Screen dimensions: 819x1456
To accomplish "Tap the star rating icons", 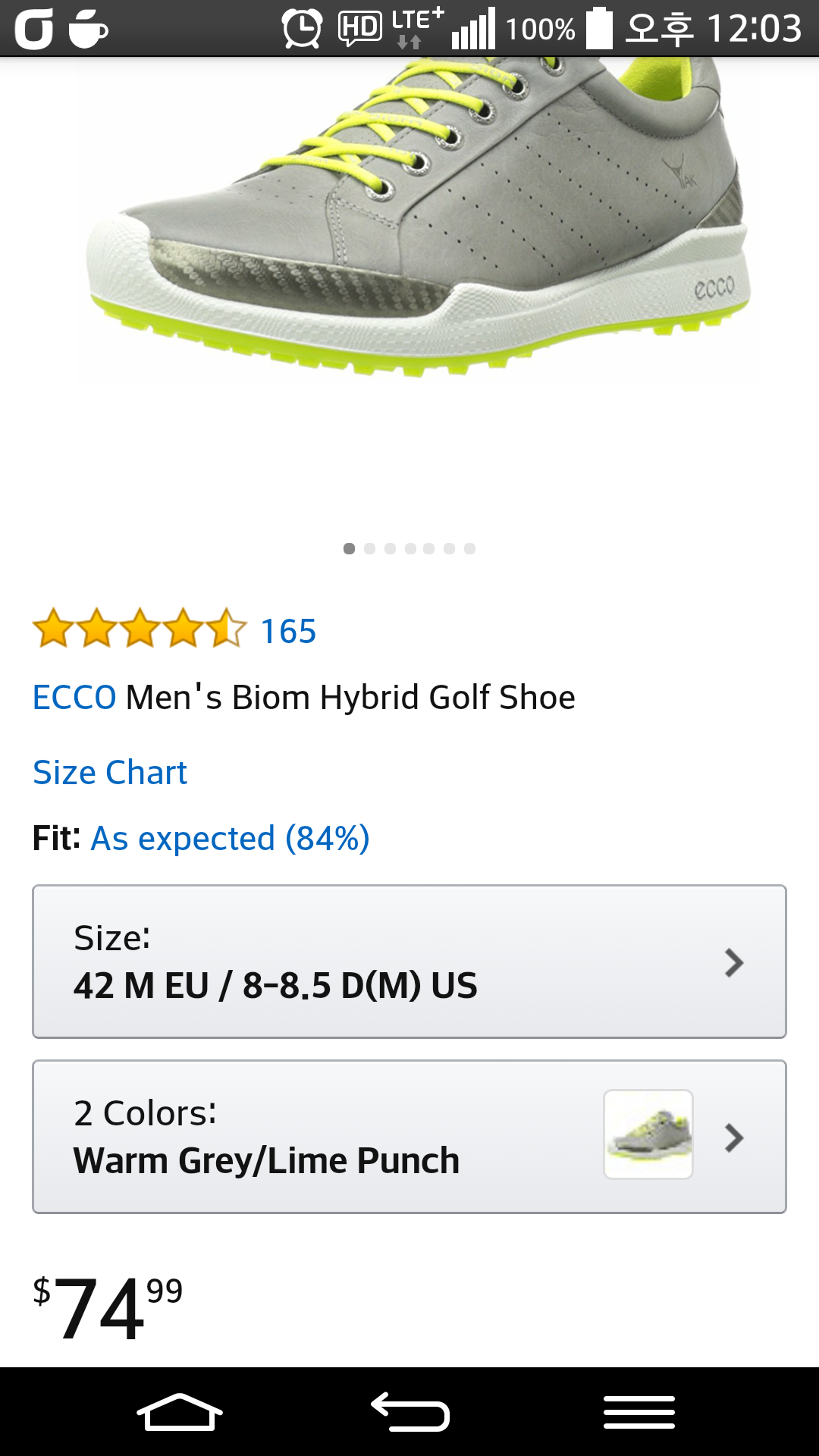I will pos(140,629).
